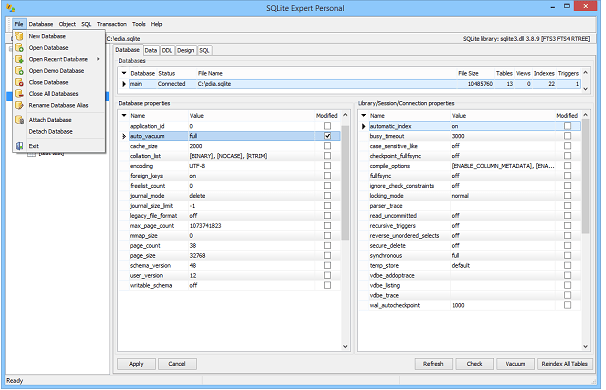Toggle Modified checkbox for journal_mode
Screen dimensions: 606x390
[x=327, y=196]
